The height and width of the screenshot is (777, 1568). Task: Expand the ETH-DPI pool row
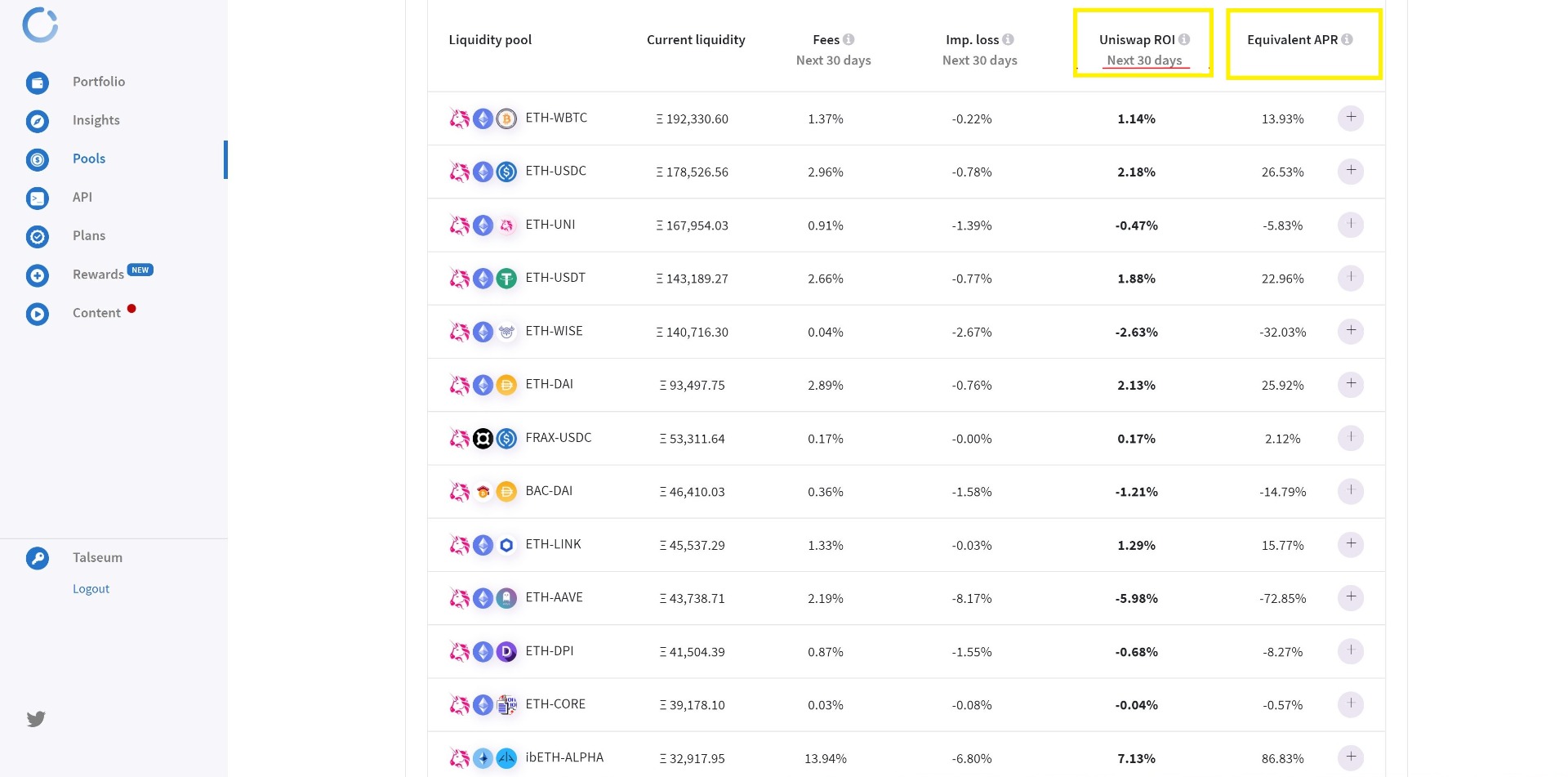coord(1351,651)
